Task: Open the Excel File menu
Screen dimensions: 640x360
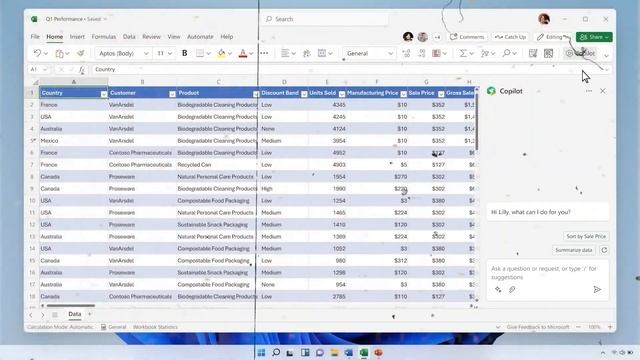Action: tap(35, 36)
